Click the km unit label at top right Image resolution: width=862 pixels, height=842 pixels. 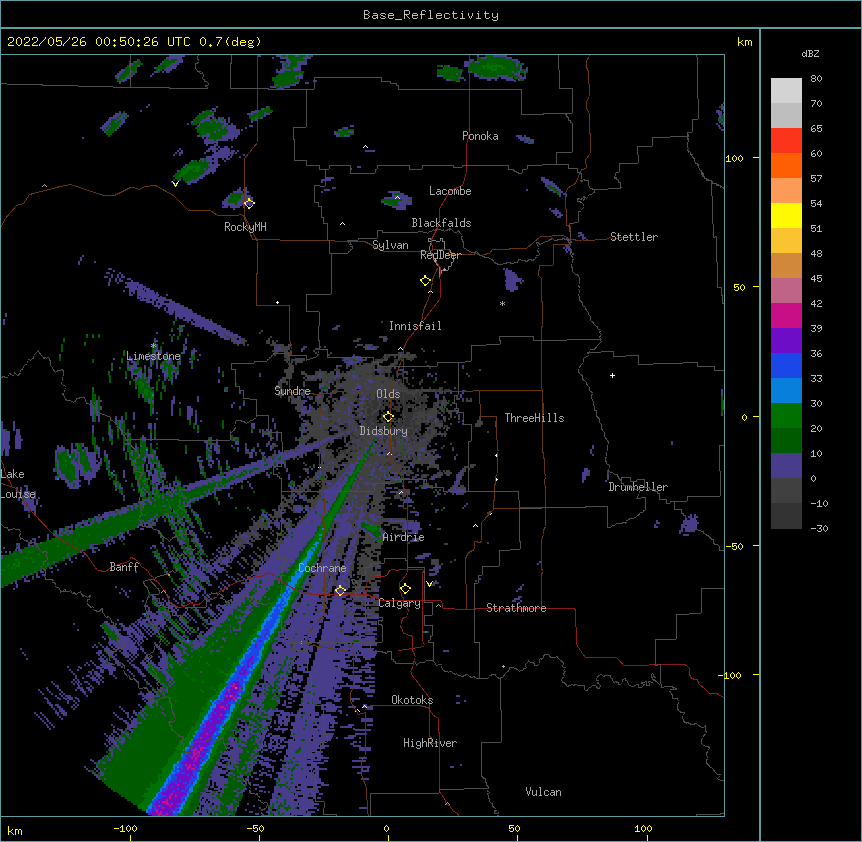coord(744,42)
